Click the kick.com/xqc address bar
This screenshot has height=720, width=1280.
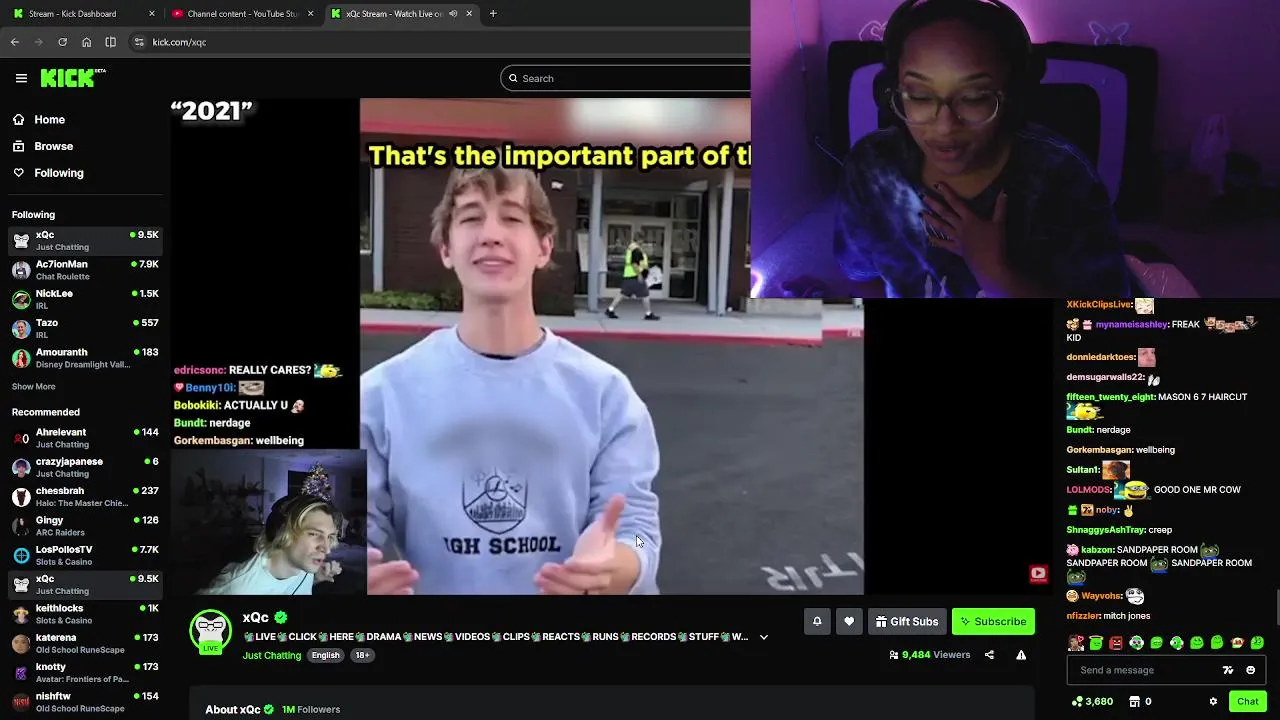point(440,42)
